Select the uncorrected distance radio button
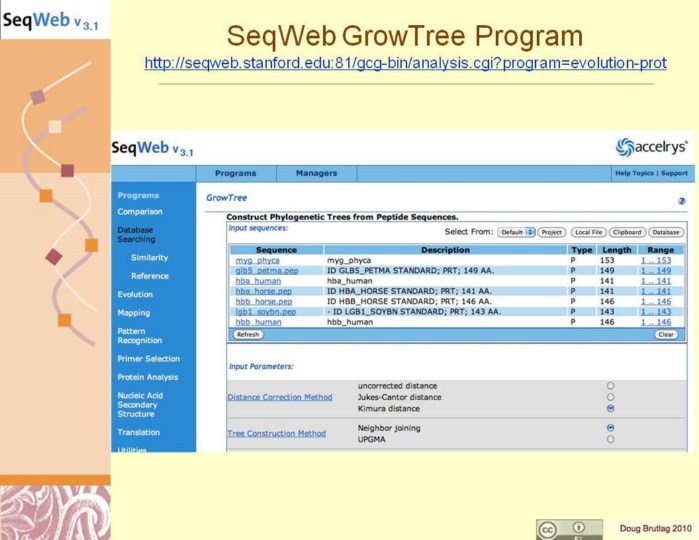The height and width of the screenshot is (540, 699). [610, 386]
